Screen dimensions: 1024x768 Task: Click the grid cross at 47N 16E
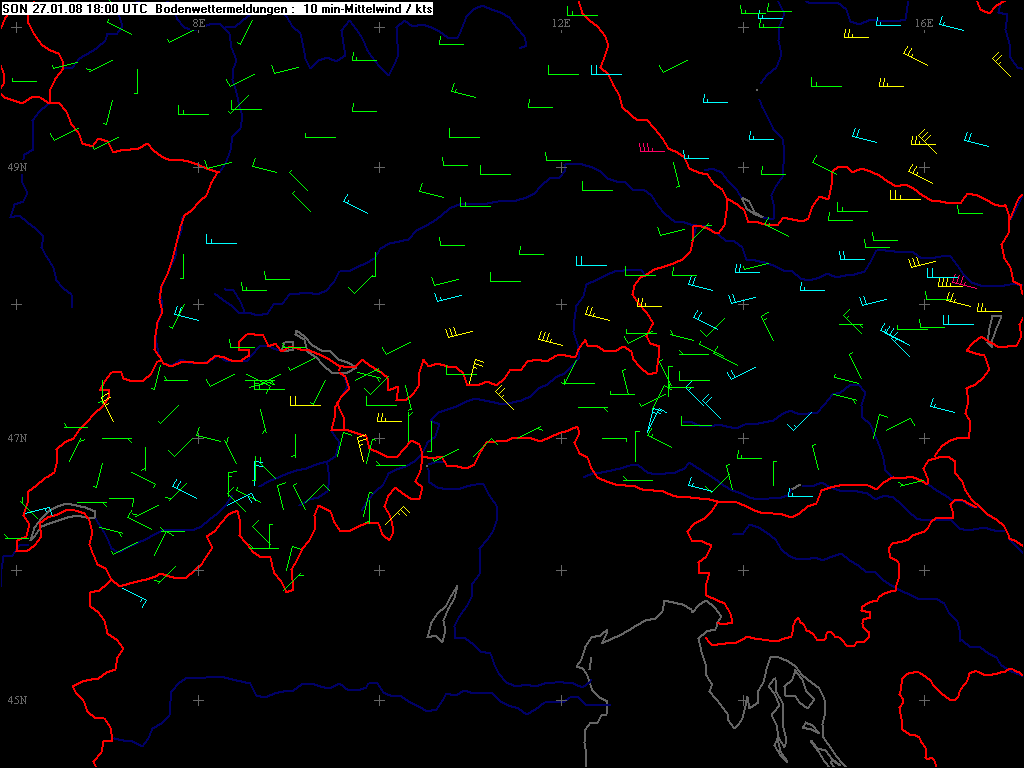[924, 438]
